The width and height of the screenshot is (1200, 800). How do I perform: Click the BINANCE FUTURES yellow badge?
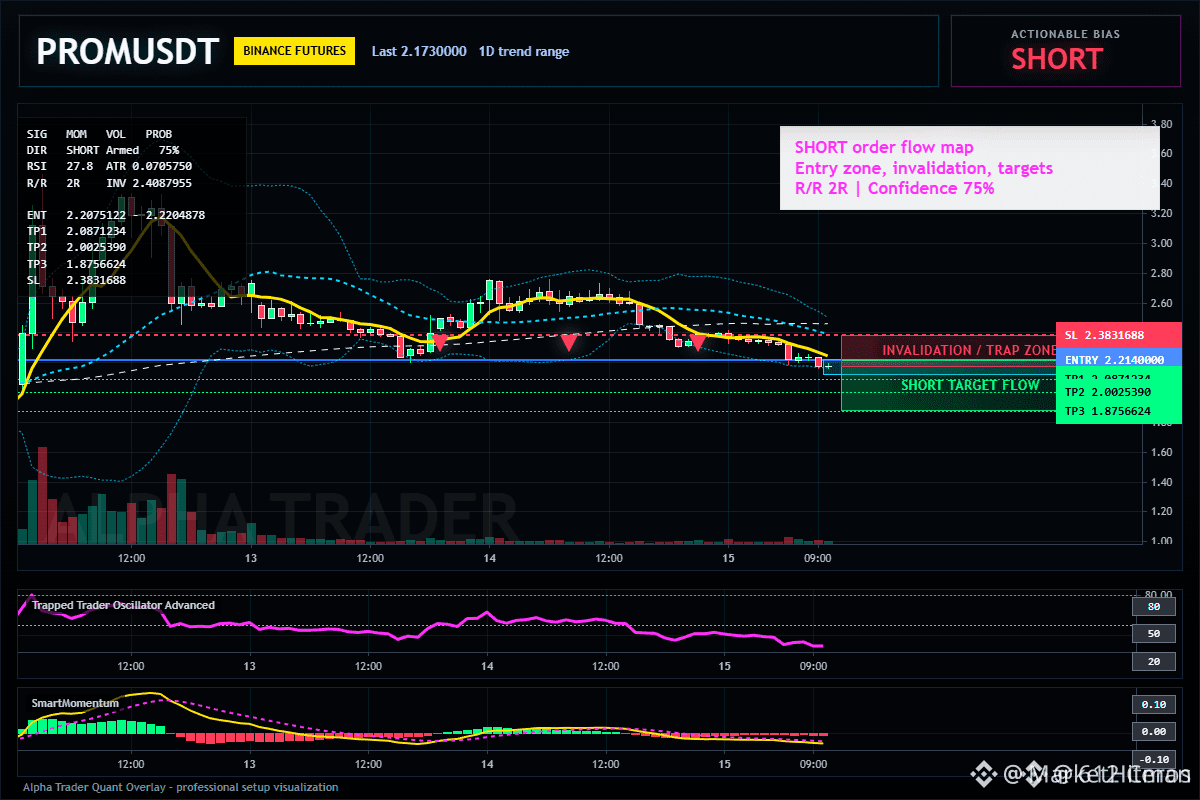[x=294, y=50]
